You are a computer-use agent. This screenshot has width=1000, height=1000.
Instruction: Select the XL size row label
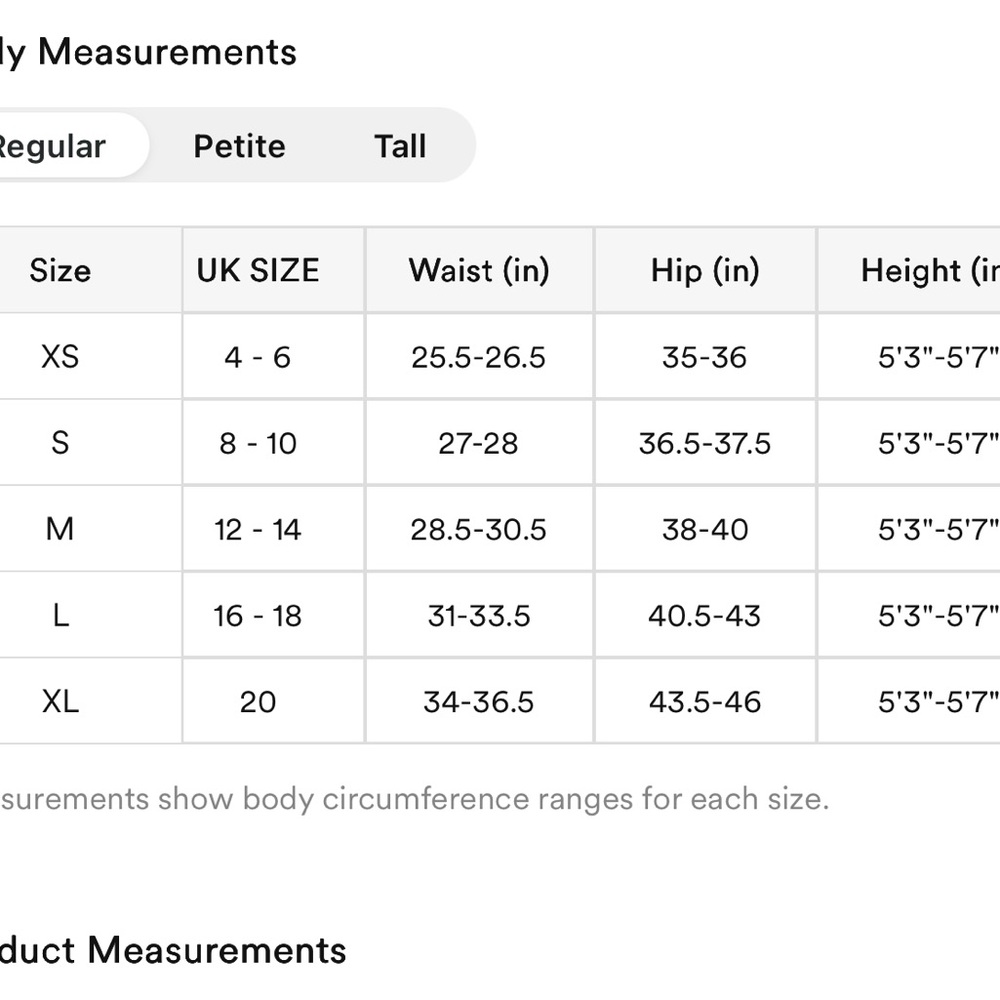tap(60, 701)
